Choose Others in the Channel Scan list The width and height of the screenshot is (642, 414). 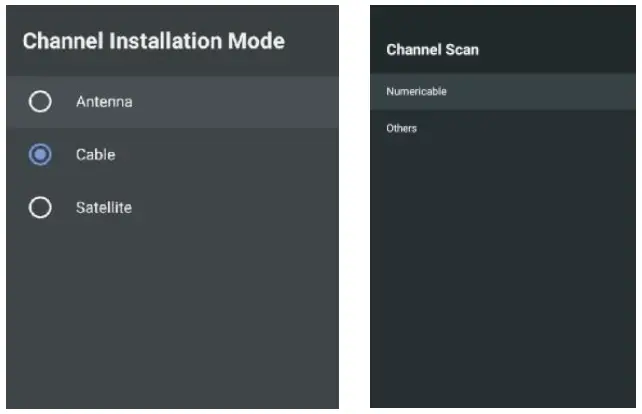pyautogui.click(x=402, y=129)
